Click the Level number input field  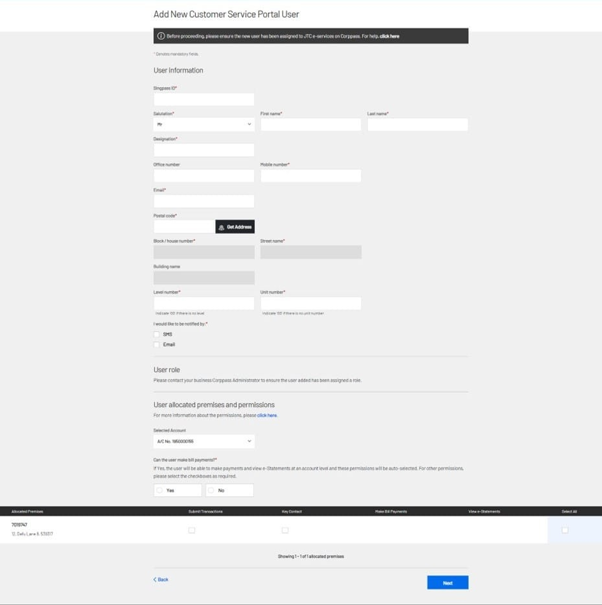coord(204,303)
